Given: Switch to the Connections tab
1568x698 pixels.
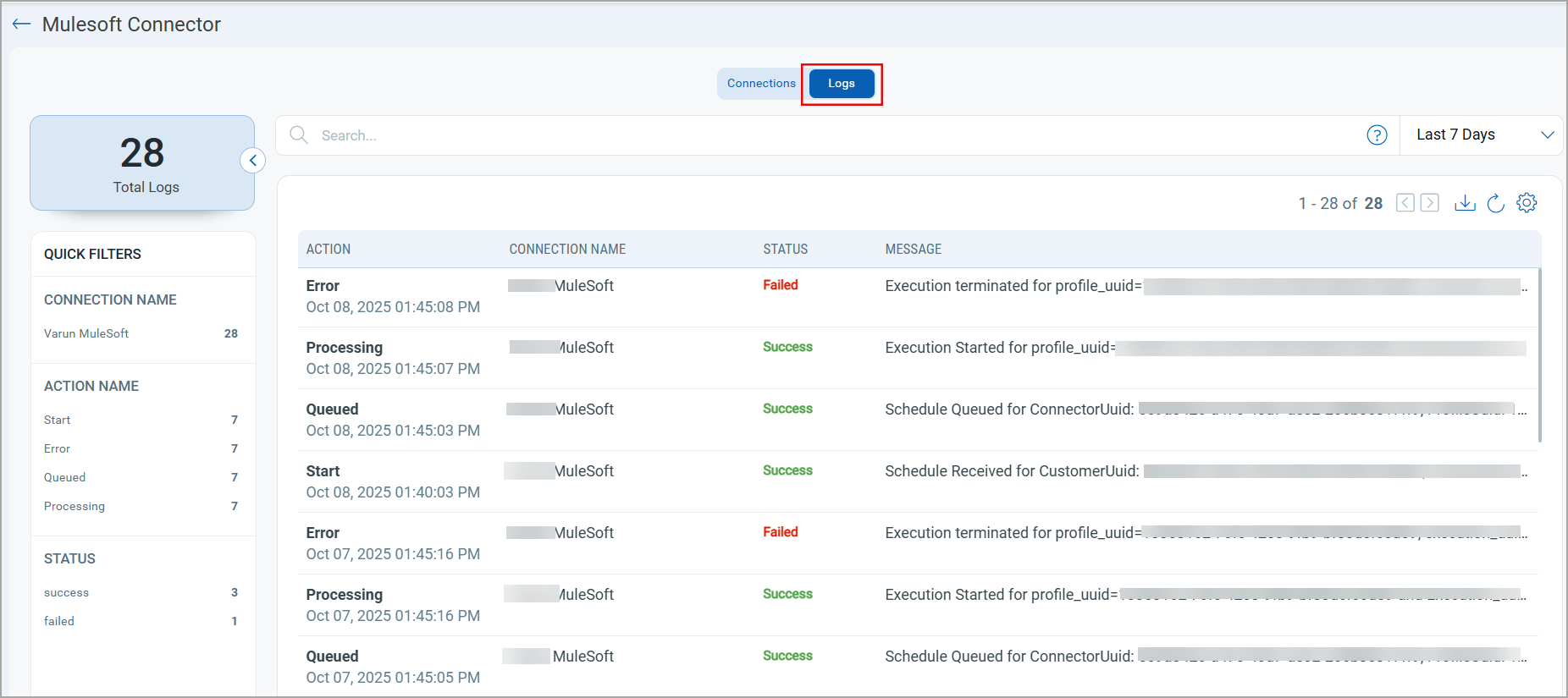Looking at the screenshot, I should click(x=761, y=84).
